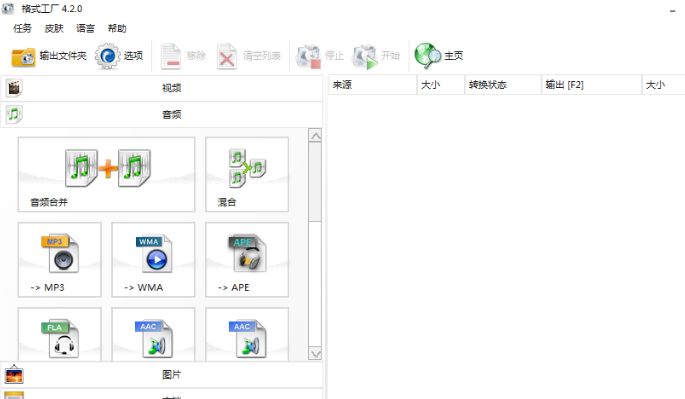Click the 格式工厂 title bar app icon

pyautogui.click(x=8, y=9)
